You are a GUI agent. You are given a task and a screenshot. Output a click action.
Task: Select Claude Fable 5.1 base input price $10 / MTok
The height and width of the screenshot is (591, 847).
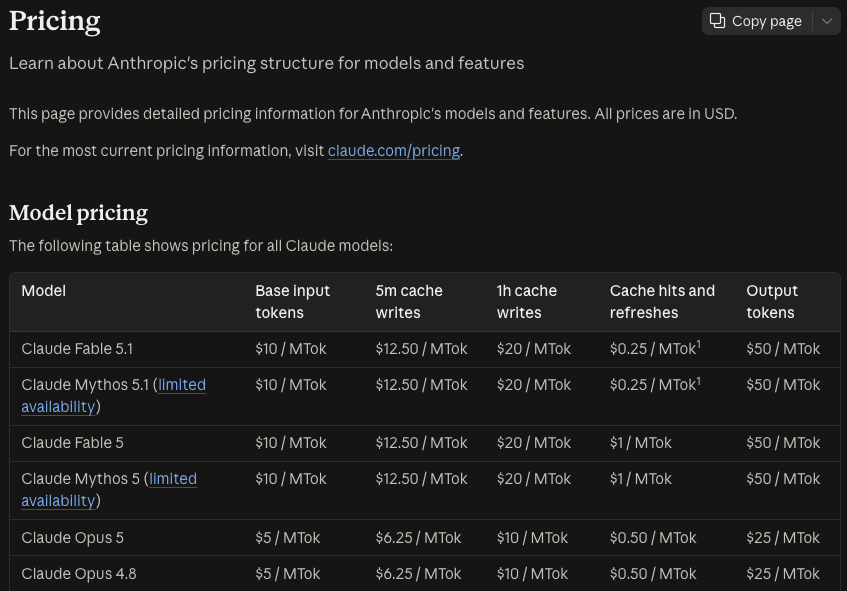(x=291, y=349)
